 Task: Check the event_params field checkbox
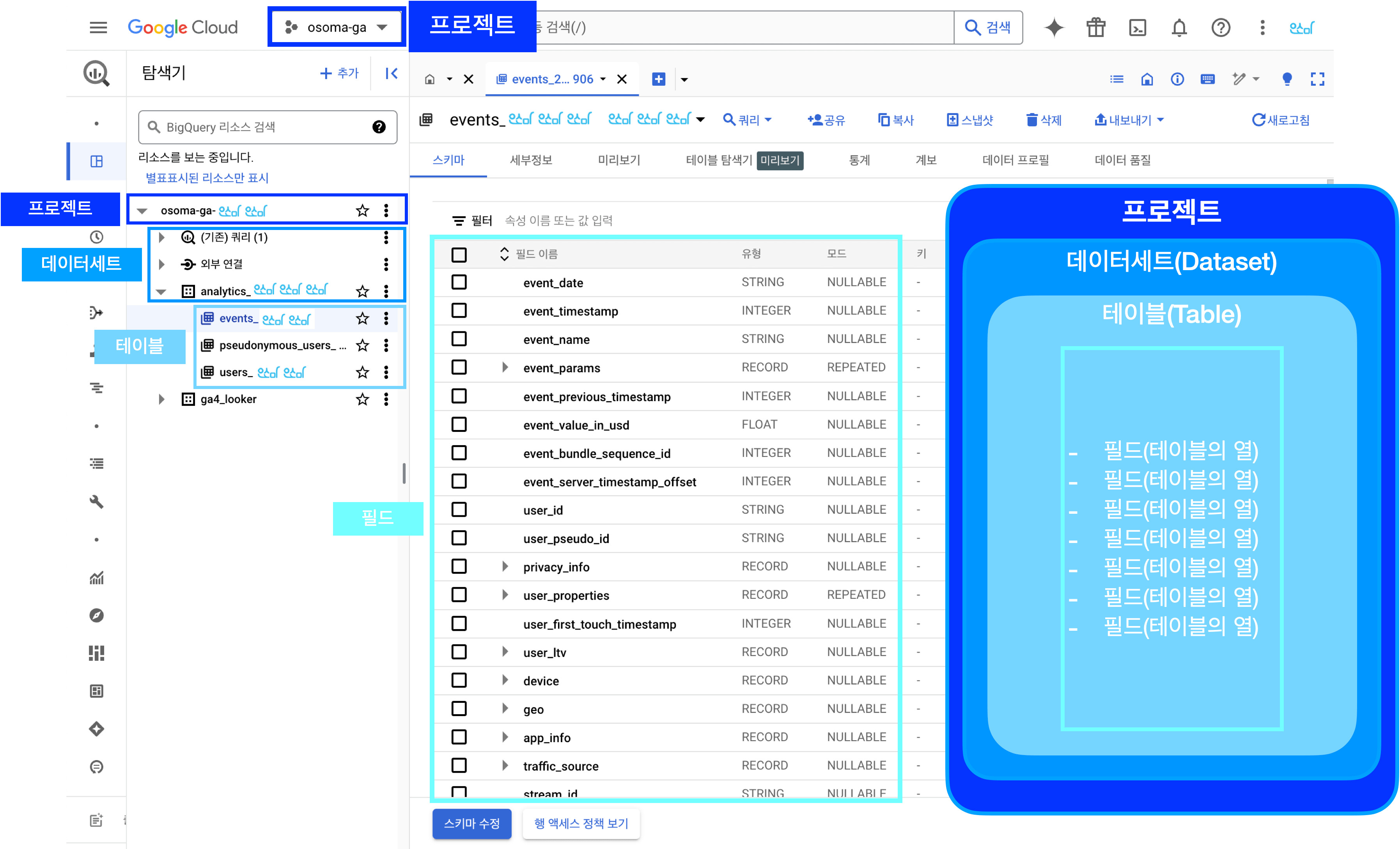click(459, 368)
